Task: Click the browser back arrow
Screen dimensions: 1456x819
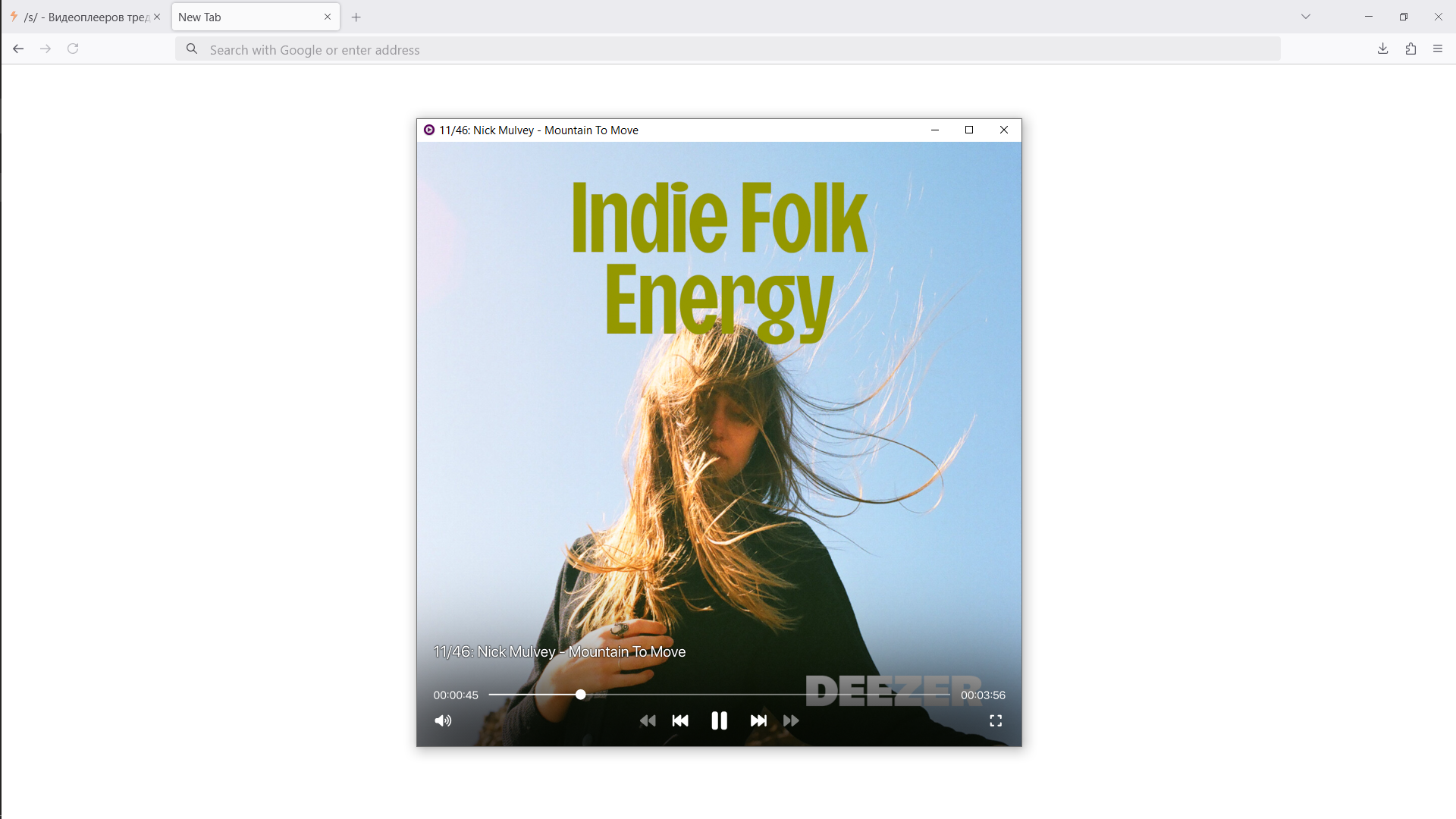Action: (18, 49)
